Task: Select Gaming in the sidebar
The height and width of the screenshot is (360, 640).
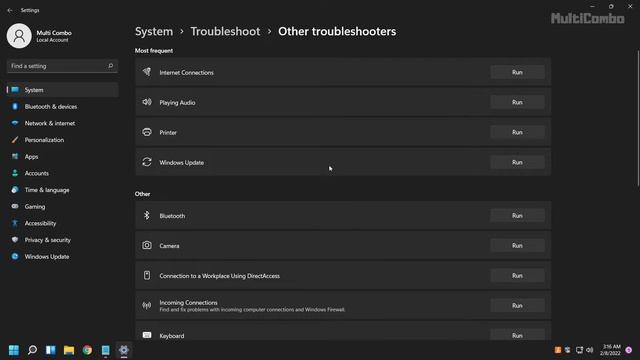Action: tap(62, 207)
